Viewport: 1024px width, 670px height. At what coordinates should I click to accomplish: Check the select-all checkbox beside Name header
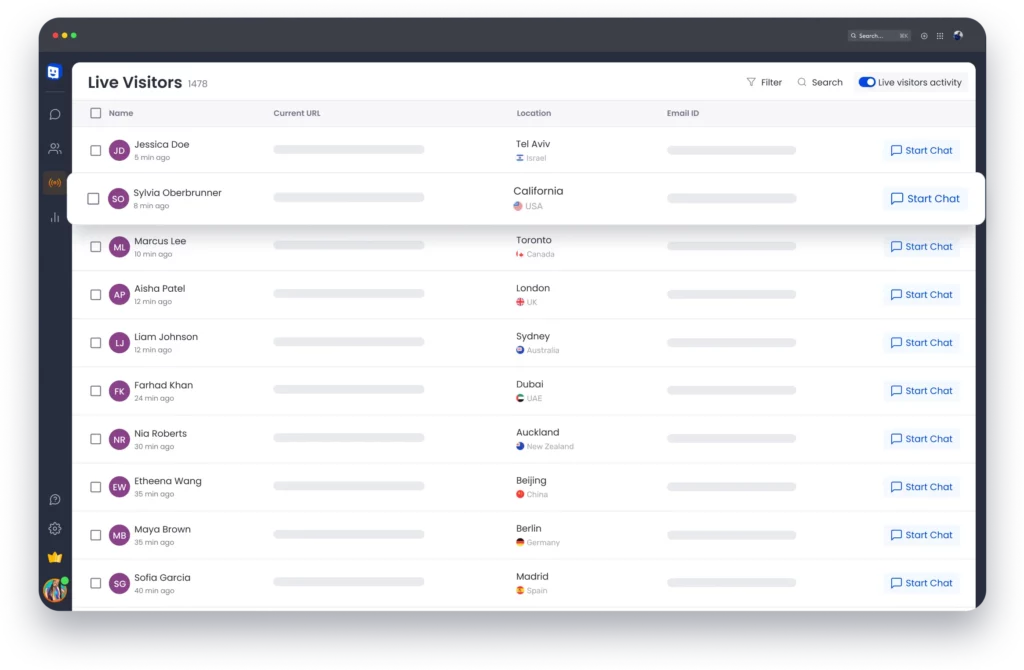point(96,113)
